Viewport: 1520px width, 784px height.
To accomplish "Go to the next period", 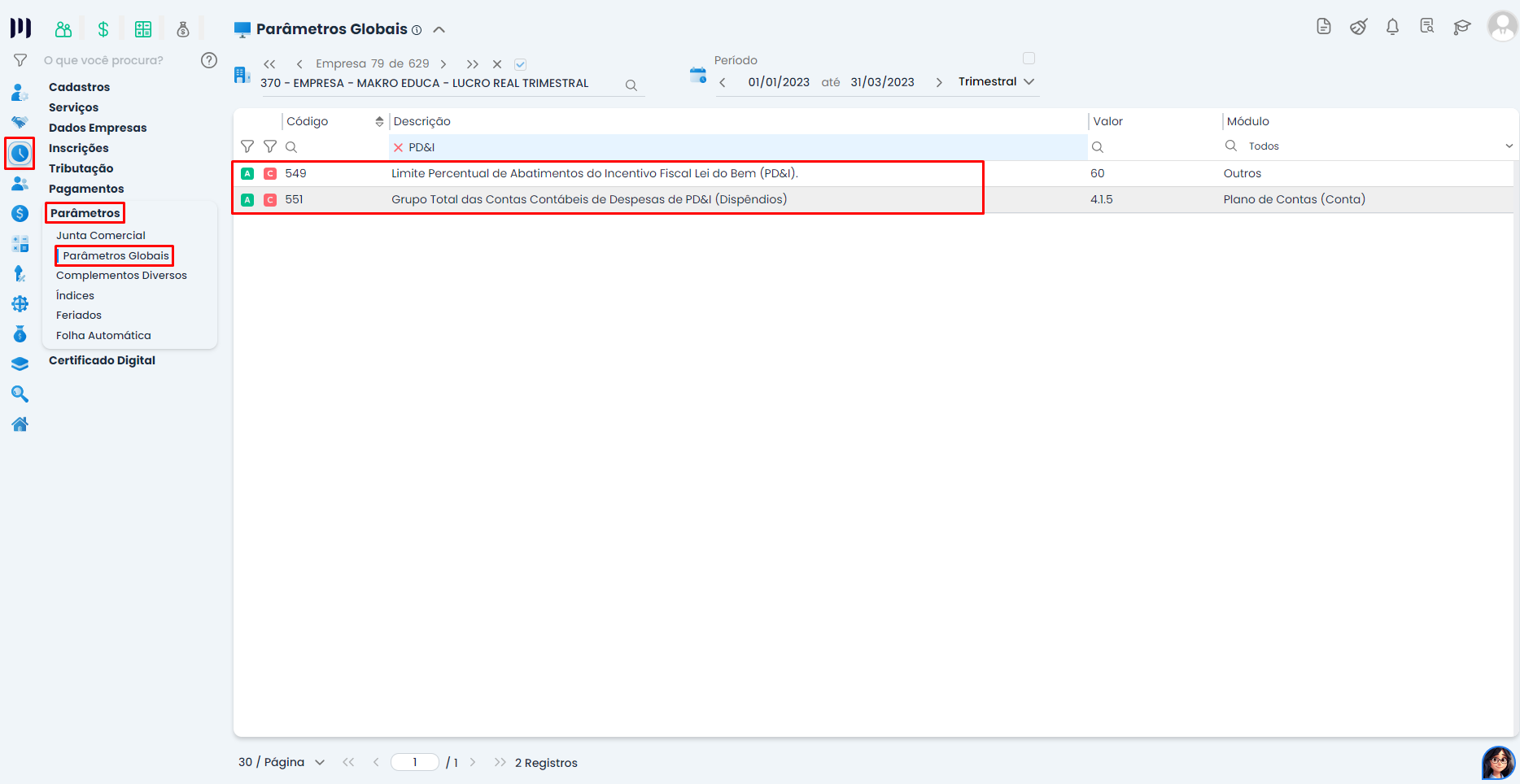I will point(939,82).
